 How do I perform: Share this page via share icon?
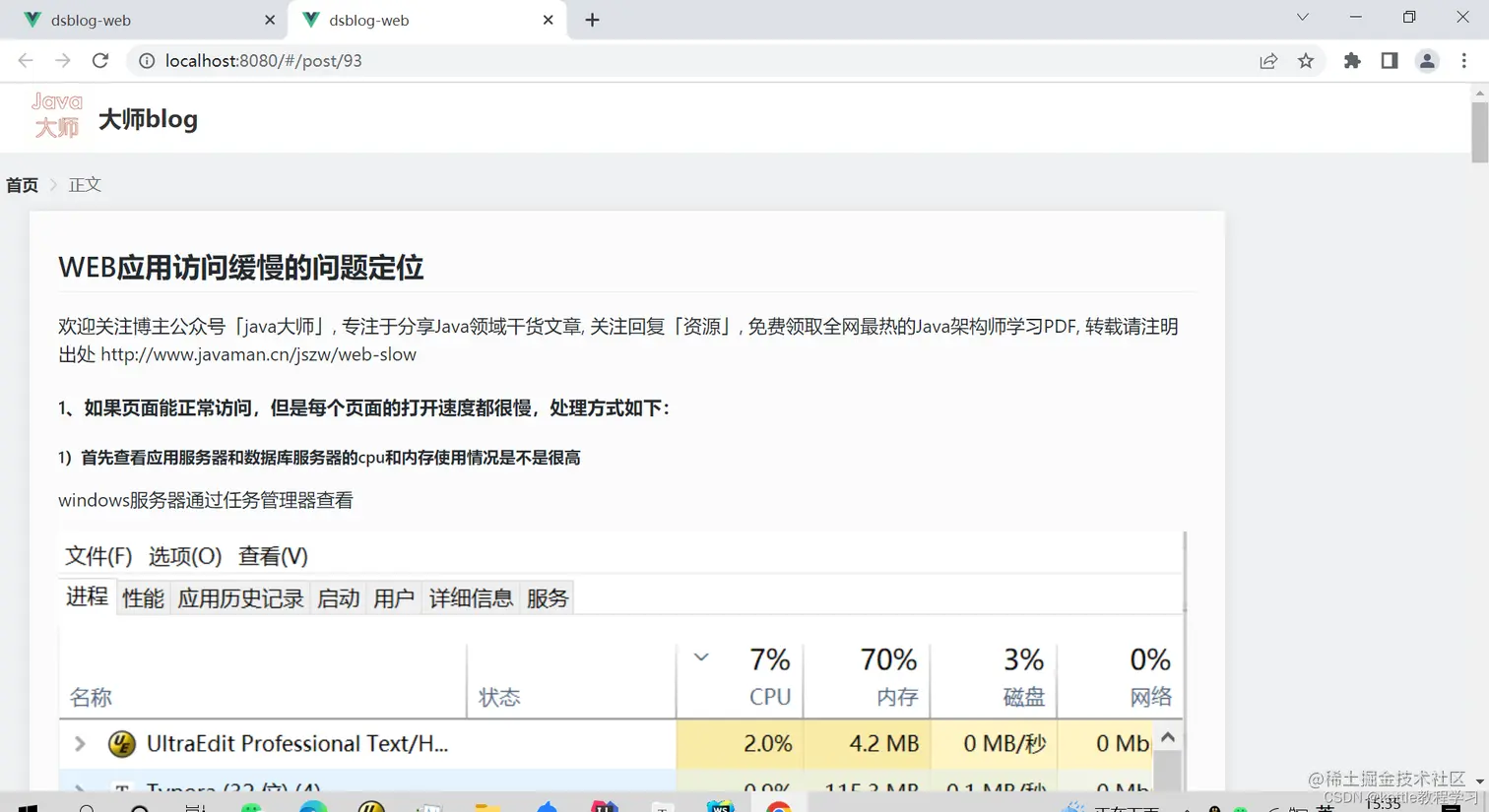(1268, 61)
